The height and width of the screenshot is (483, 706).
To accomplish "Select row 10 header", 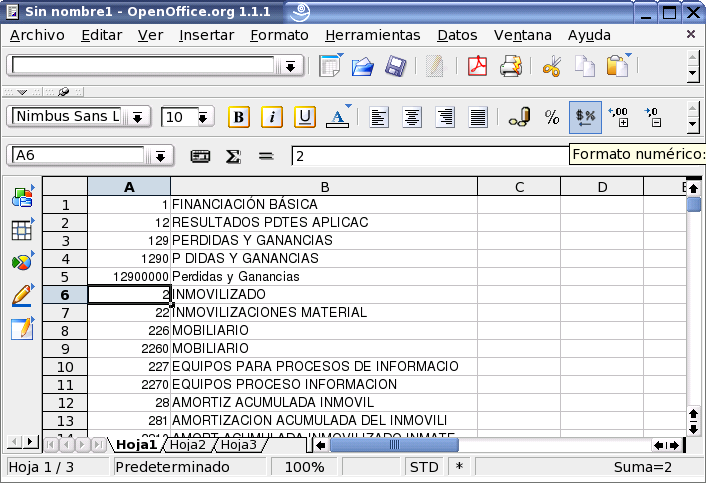I will [x=65, y=367].
